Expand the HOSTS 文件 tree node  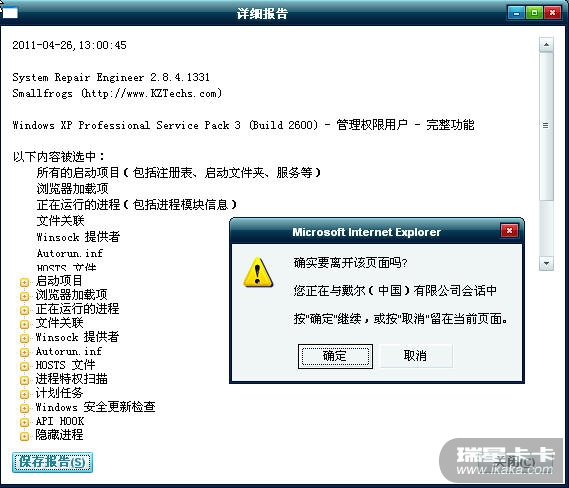(x=24, y=366)
